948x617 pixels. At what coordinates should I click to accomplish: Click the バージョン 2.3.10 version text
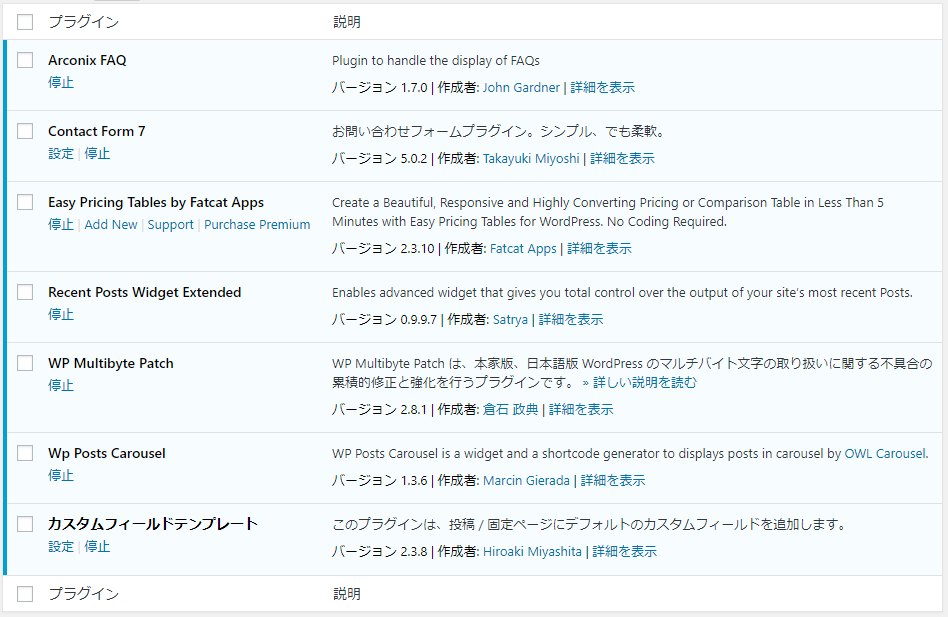point(383,248)
